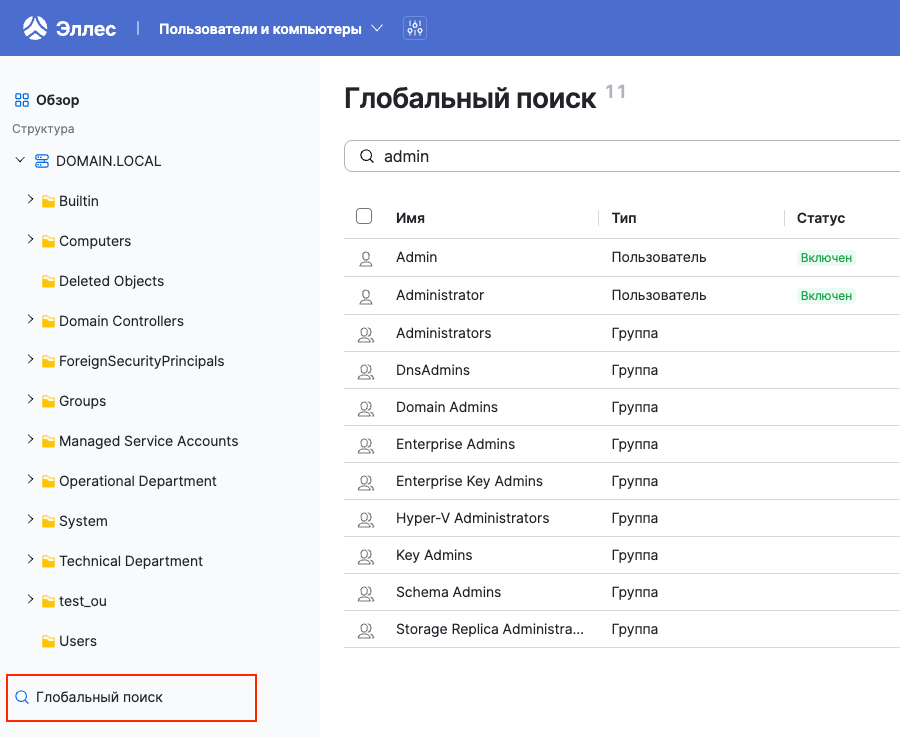Open the Hyper-V Administrators group
The image size is (900, 737).
[472, 518]
